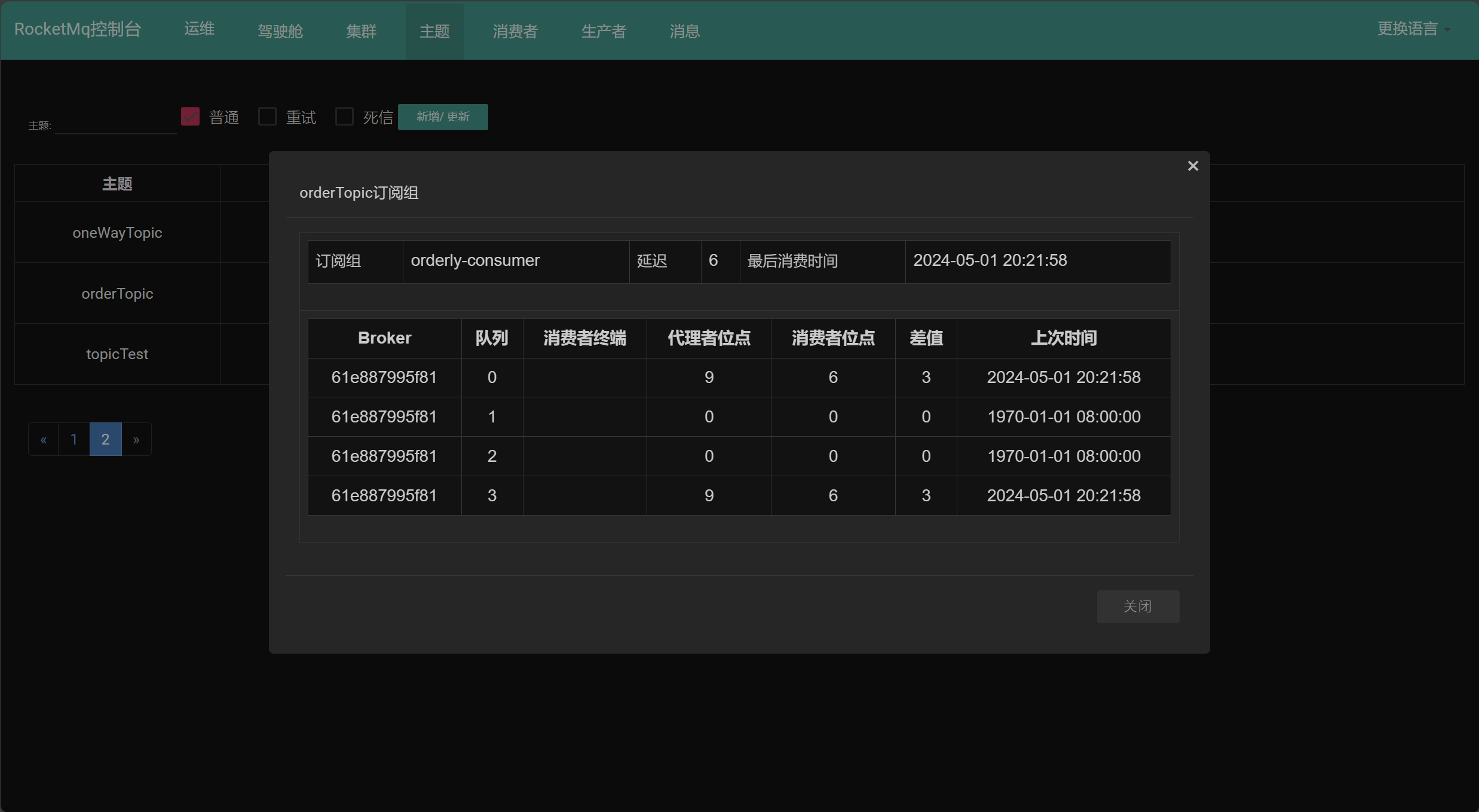This screenshot has width=1479, height=812.
Task: Open the 驾驶舱 menu item
Action: [280, 30]
